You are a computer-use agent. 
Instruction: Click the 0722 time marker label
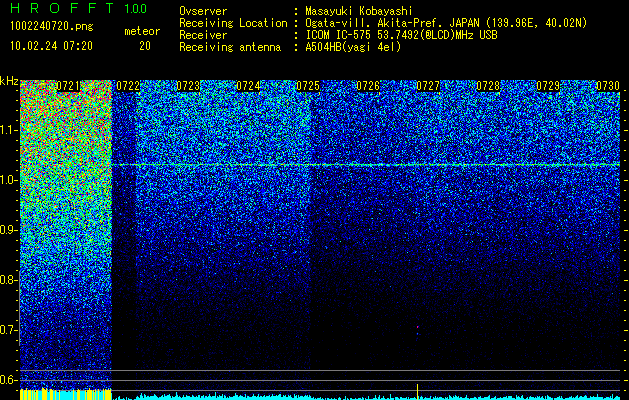tap(128, 86)
